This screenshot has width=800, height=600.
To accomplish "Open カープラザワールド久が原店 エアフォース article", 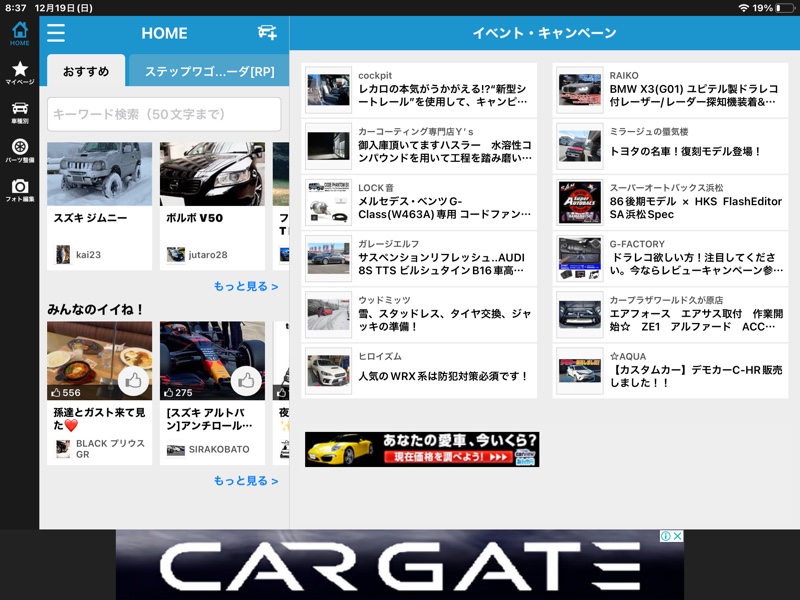I will [x=670, y=314].
